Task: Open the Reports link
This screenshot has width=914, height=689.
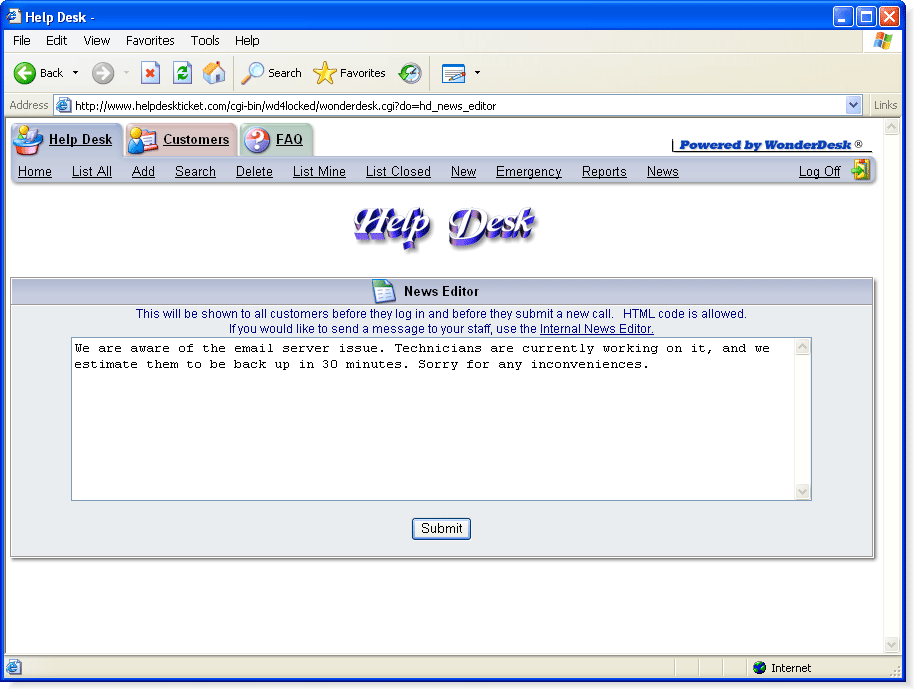Action: (604, 171)
